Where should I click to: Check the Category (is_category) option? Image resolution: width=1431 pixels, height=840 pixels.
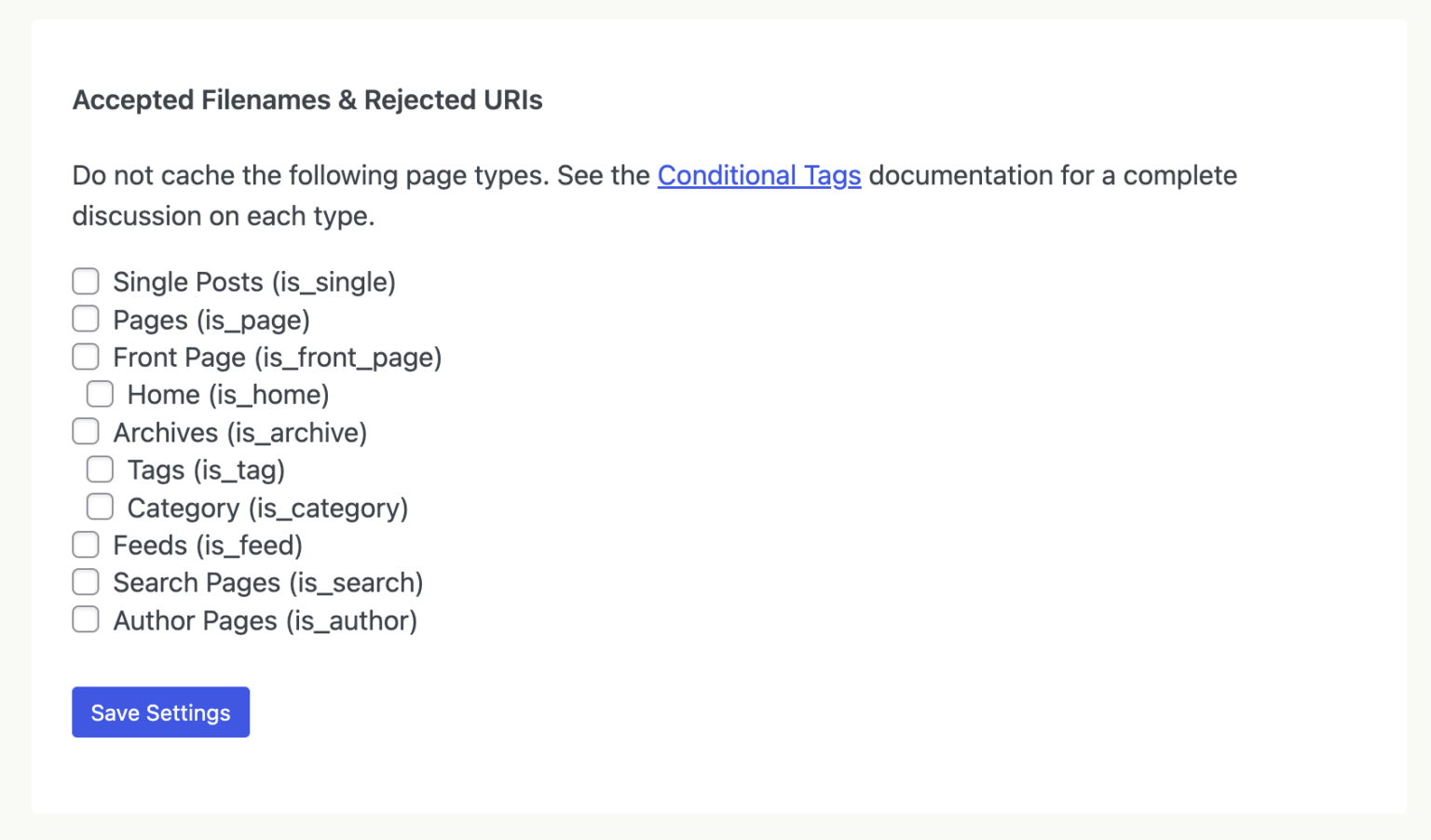tap(100, 507)
